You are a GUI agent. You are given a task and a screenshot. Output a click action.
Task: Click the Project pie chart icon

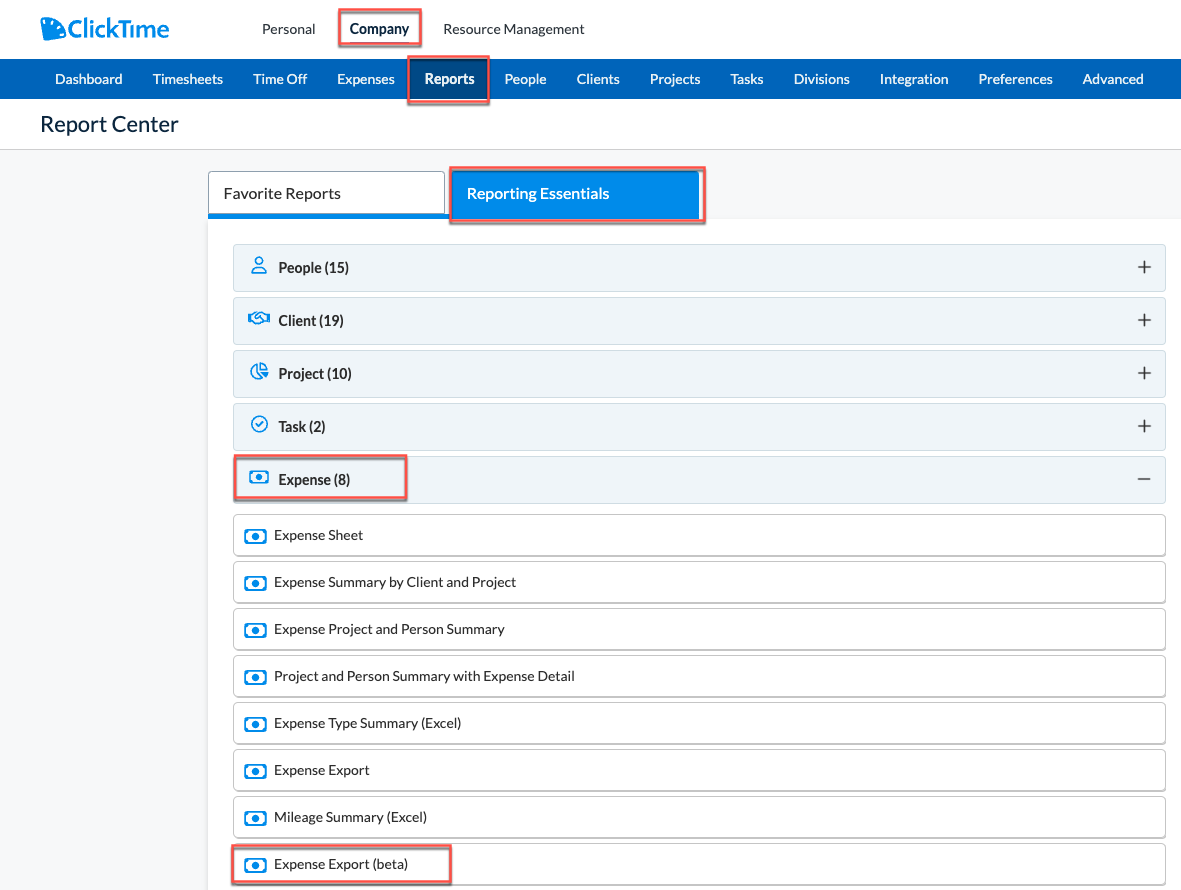pos(259,371)
